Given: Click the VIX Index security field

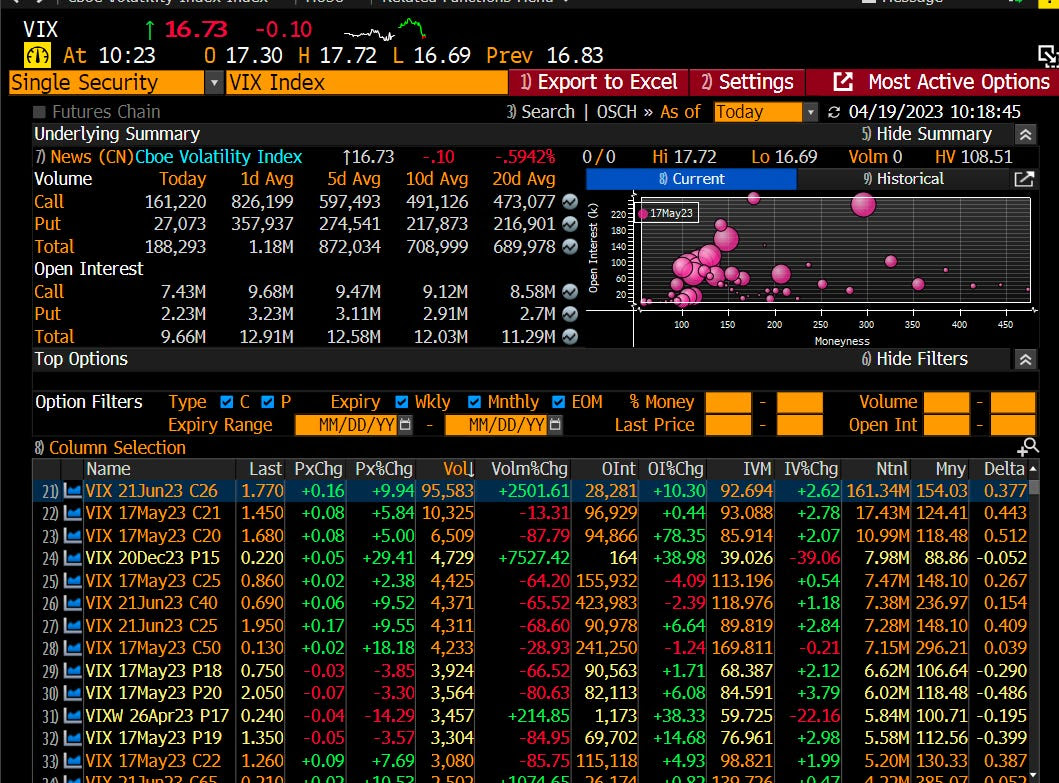Looking at the screenshot, I should 367,83.
